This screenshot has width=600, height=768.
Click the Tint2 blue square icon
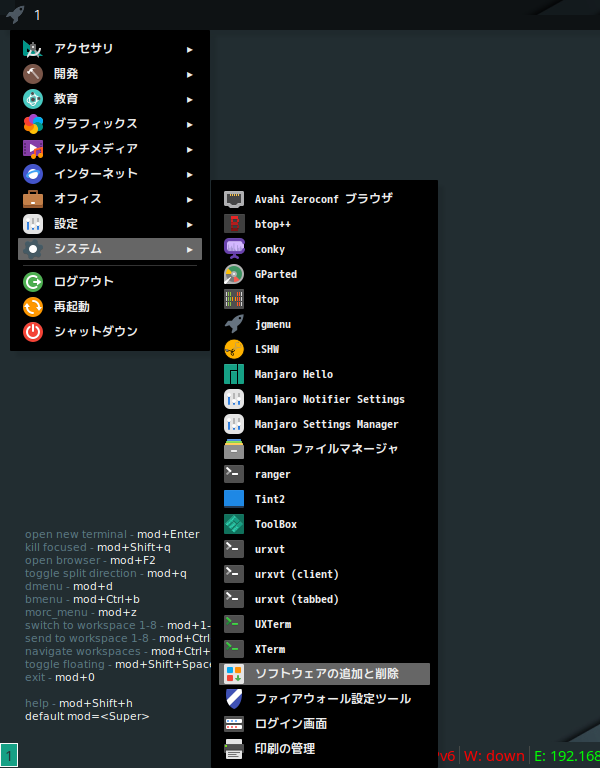point(234,499)
